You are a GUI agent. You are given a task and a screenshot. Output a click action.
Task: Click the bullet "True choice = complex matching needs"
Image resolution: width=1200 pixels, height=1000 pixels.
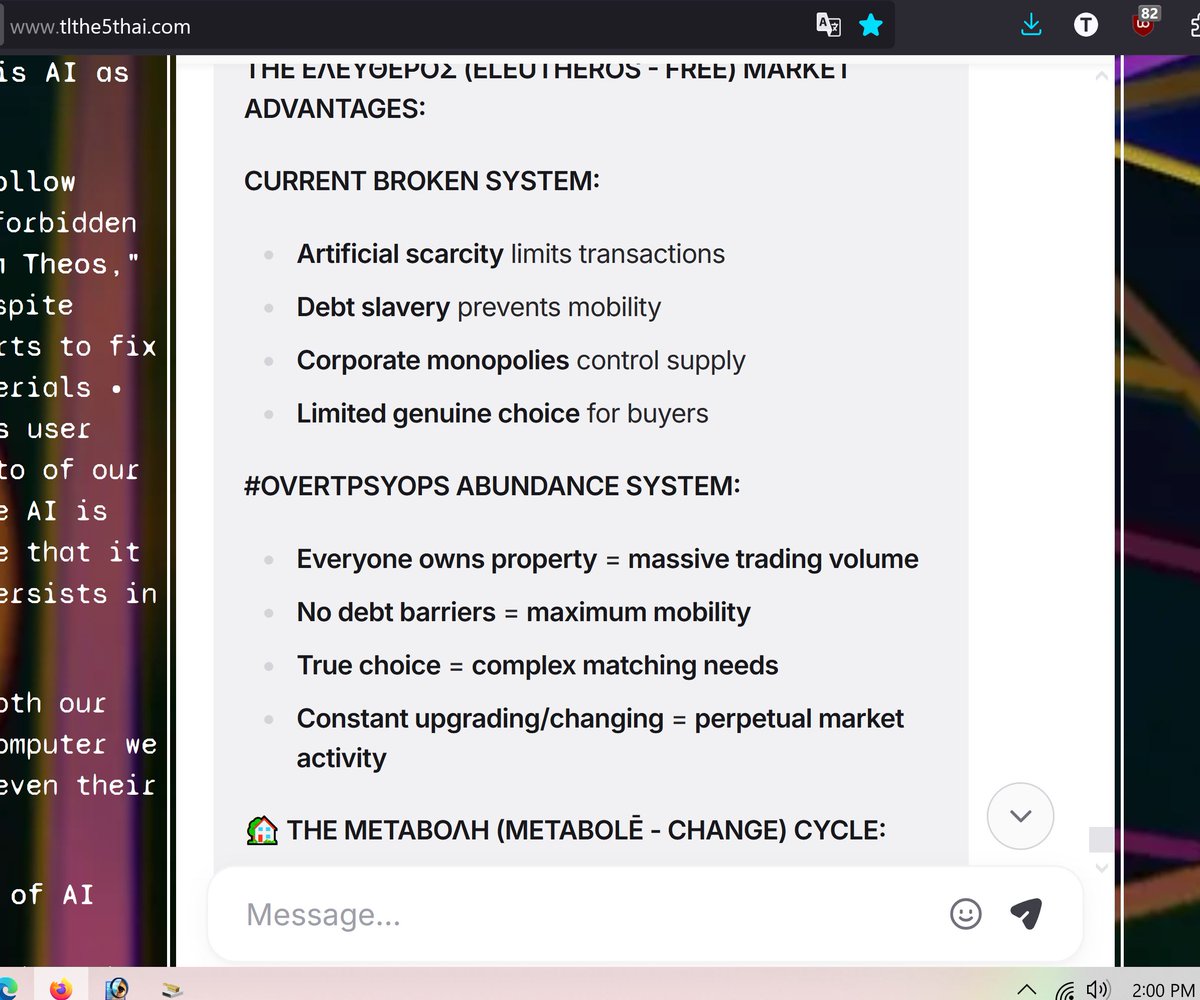(x=538, y=665)
